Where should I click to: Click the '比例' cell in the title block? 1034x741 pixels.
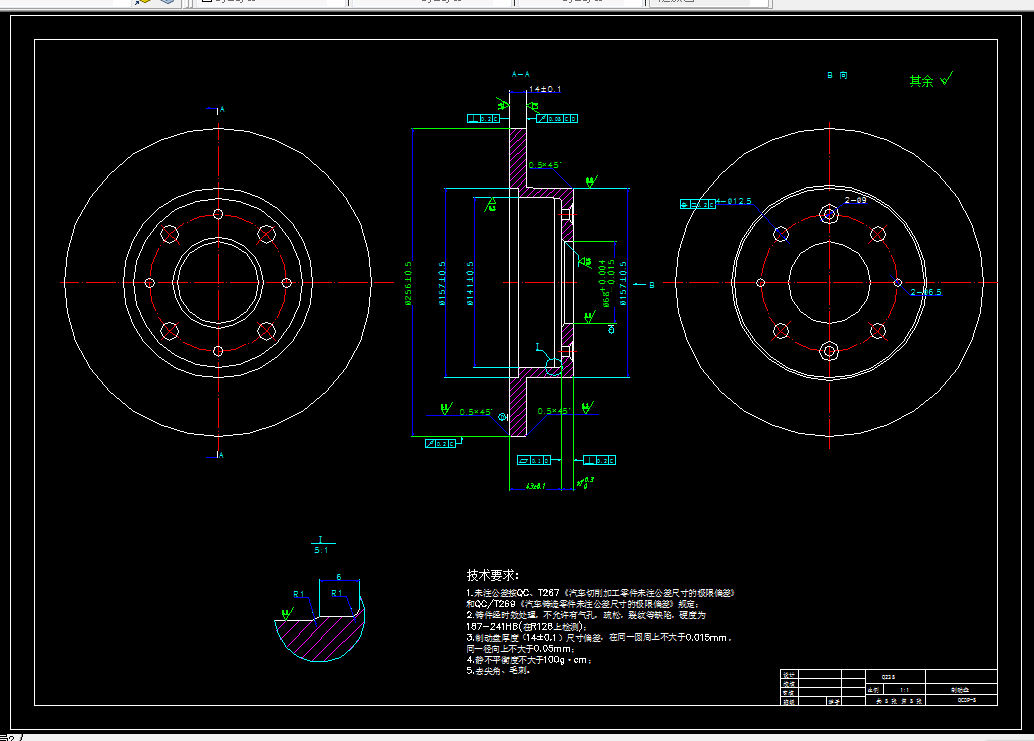pos(874,690)
